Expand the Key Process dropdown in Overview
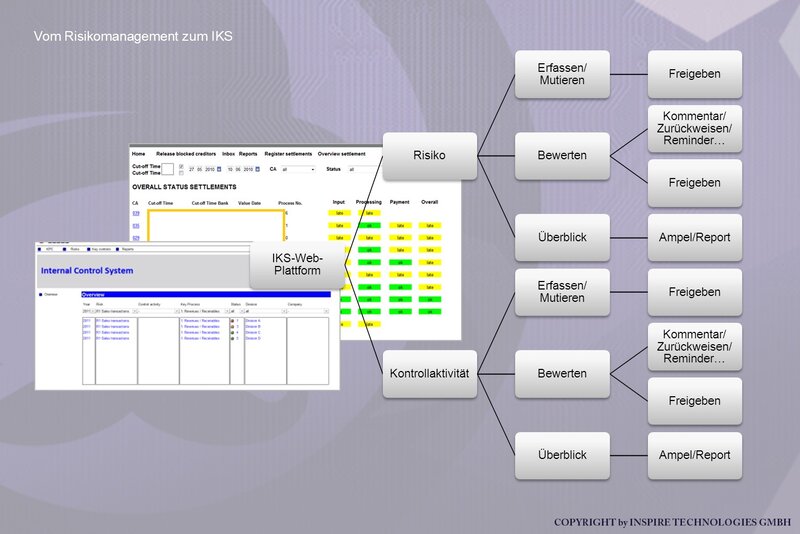The height and width of the screenshot is (534, 800). tap(205, 311)
